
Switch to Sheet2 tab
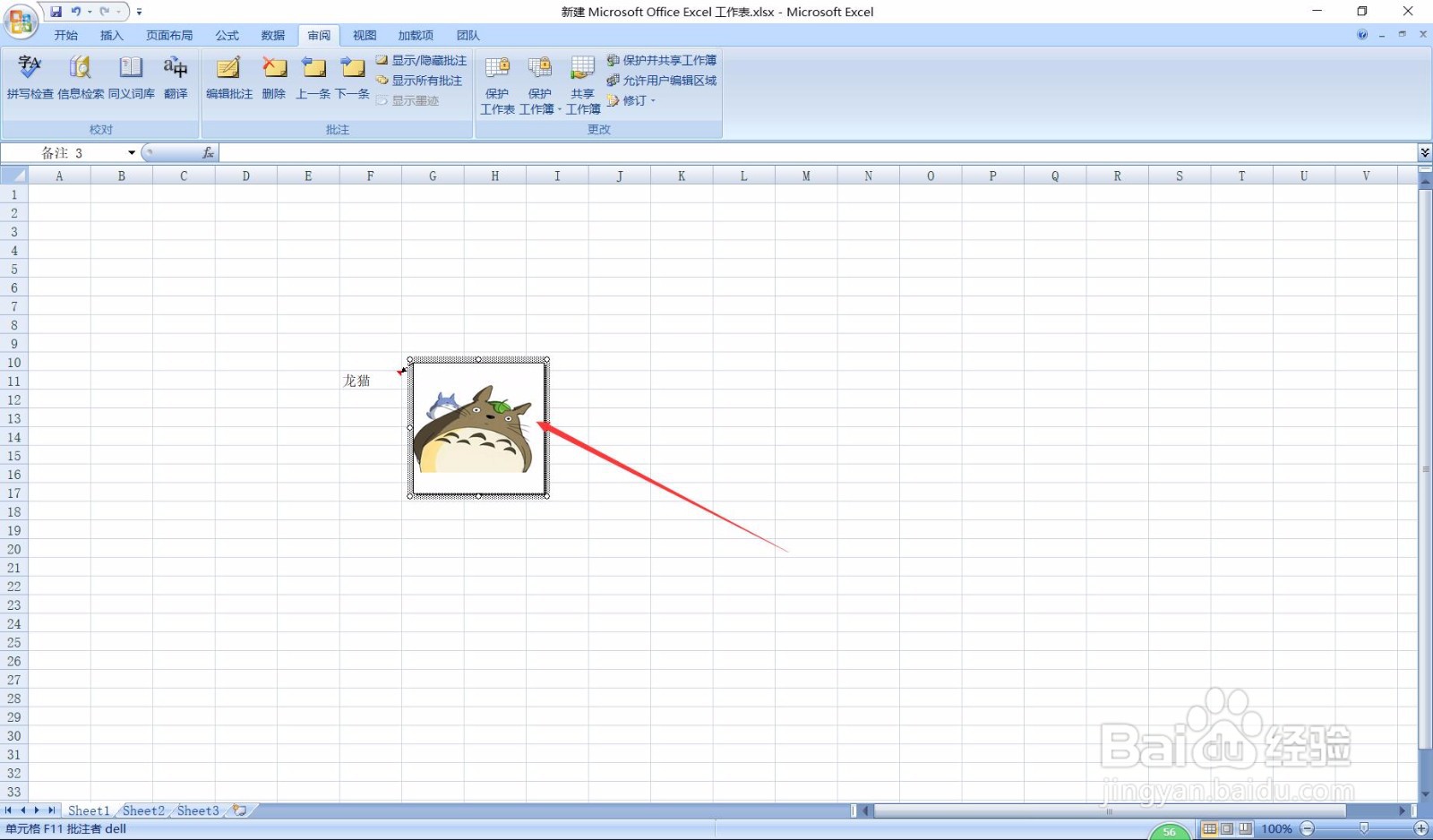(143, 810)
